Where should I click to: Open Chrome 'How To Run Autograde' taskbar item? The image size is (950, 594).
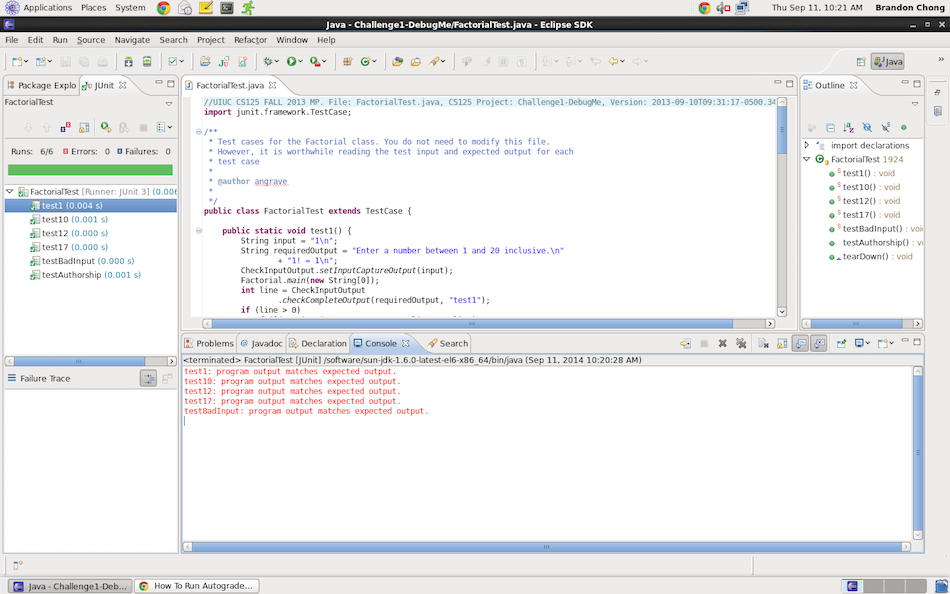pyautogui.click(x=197, y=586)
